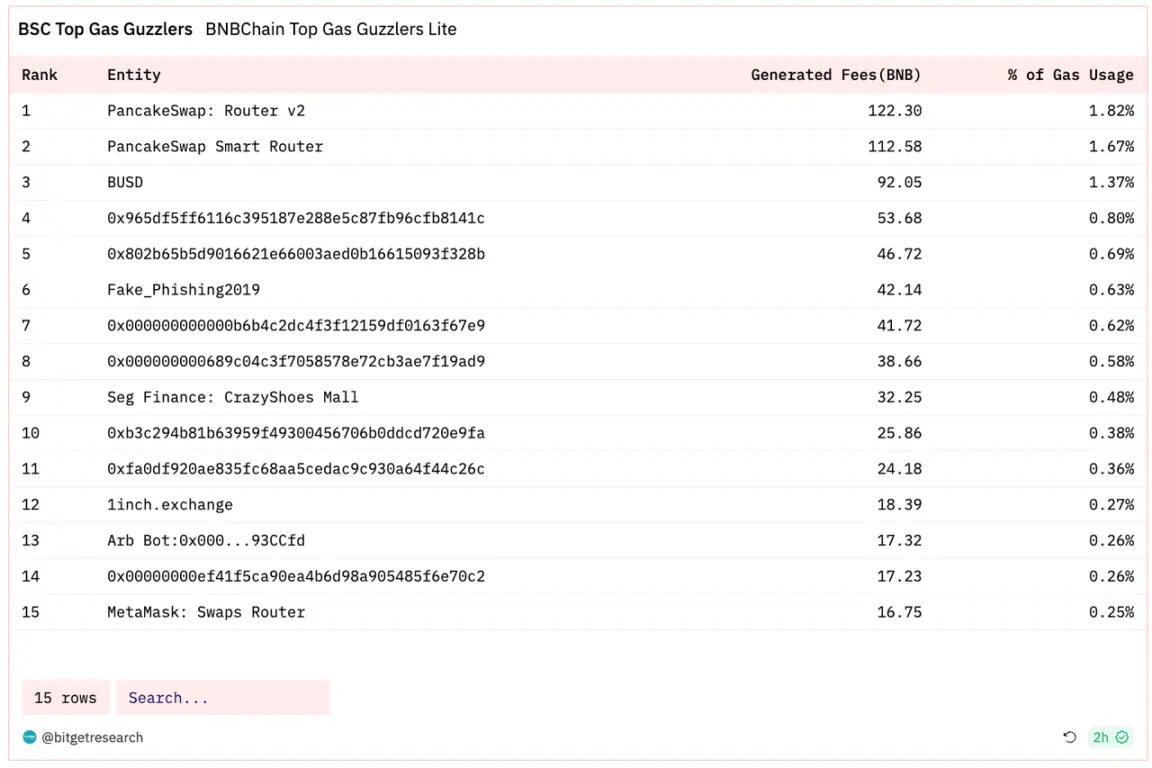The height and width of the screenshot is (768, 1152).
Task: Click the 0.25% gas usage value
Action: (x=1111, y=612)
